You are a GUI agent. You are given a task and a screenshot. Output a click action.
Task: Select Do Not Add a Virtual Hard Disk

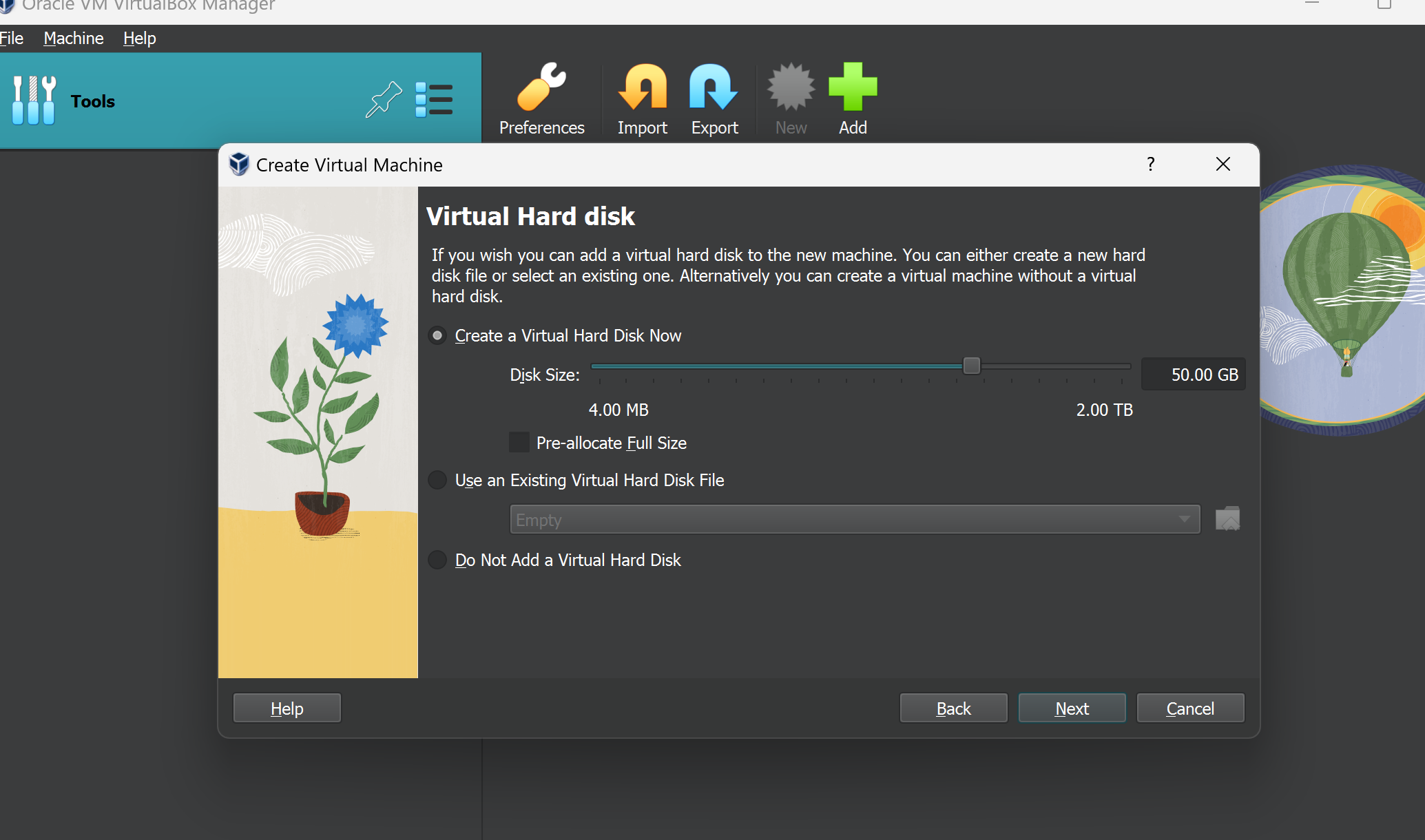(x=437, y=560)
